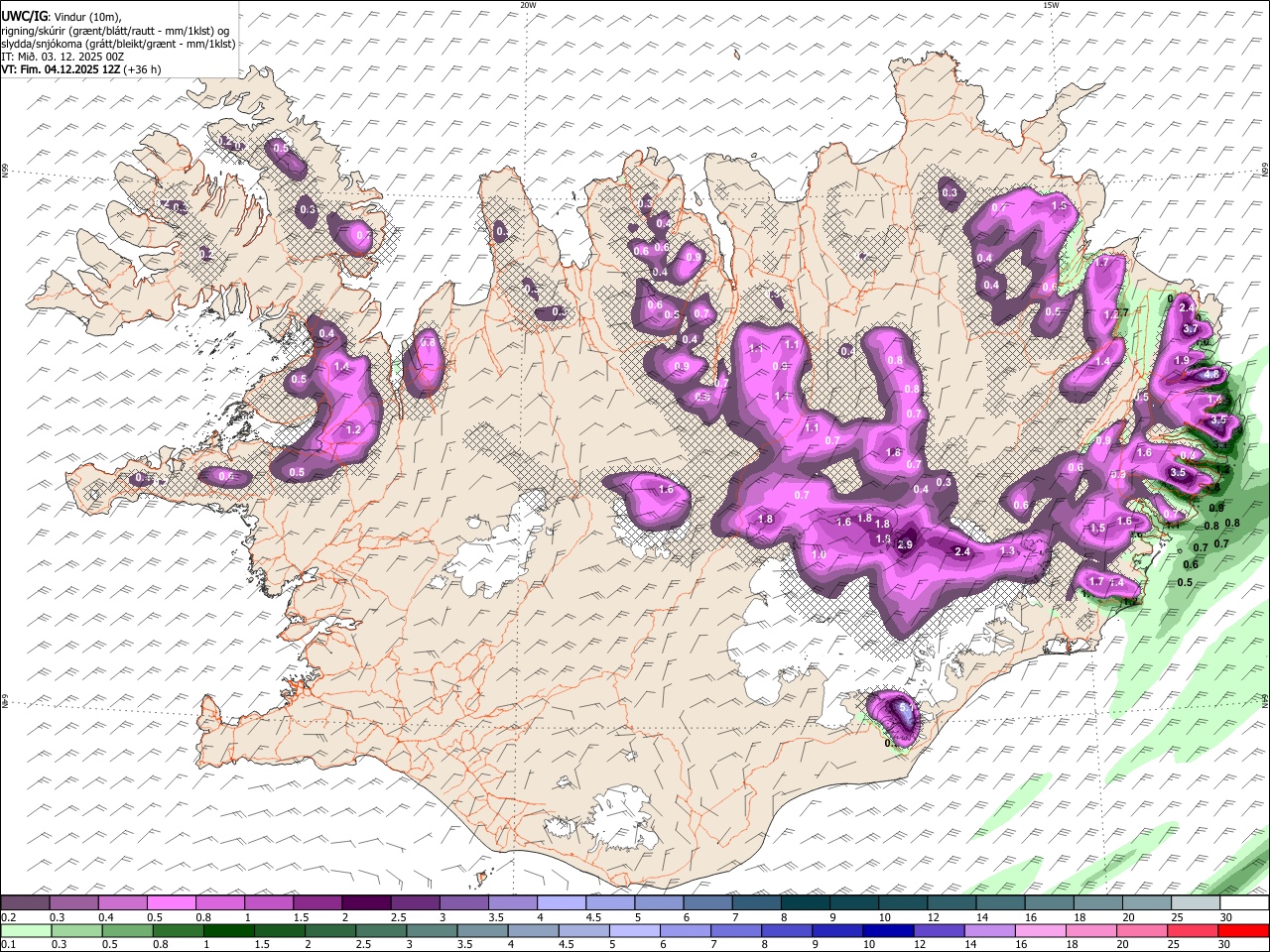Click the 1.2 snowfall value in west Iceland
The width and height of the screenshot is (1270, 952).
(x=353, y=430)
